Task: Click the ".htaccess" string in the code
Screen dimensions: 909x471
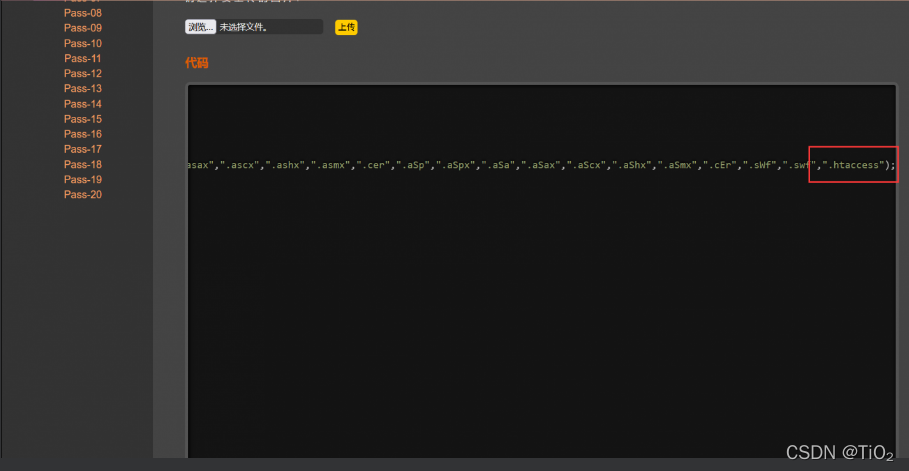Action: [x=853, y=165]
